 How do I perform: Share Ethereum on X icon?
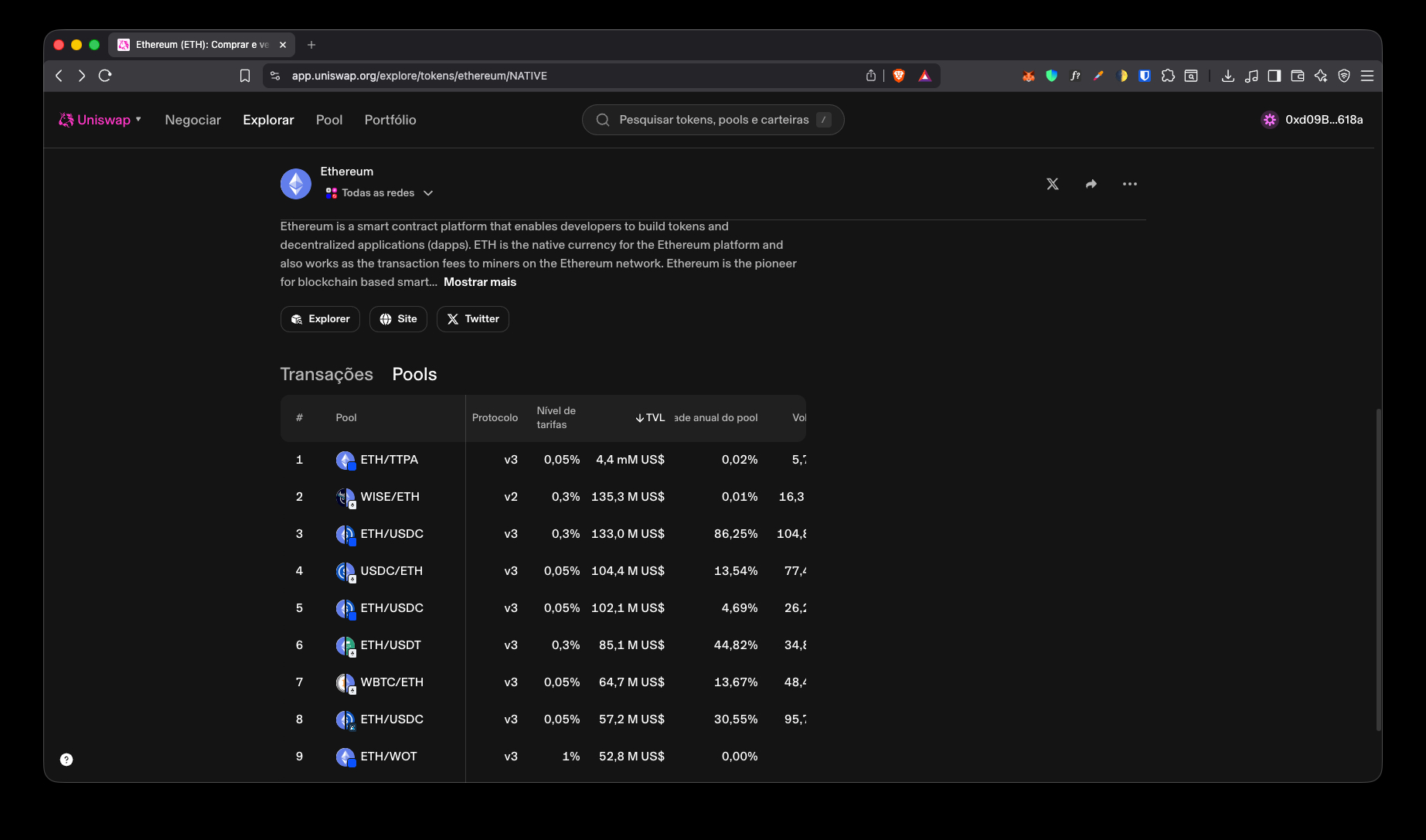(x=1053, y=184)
